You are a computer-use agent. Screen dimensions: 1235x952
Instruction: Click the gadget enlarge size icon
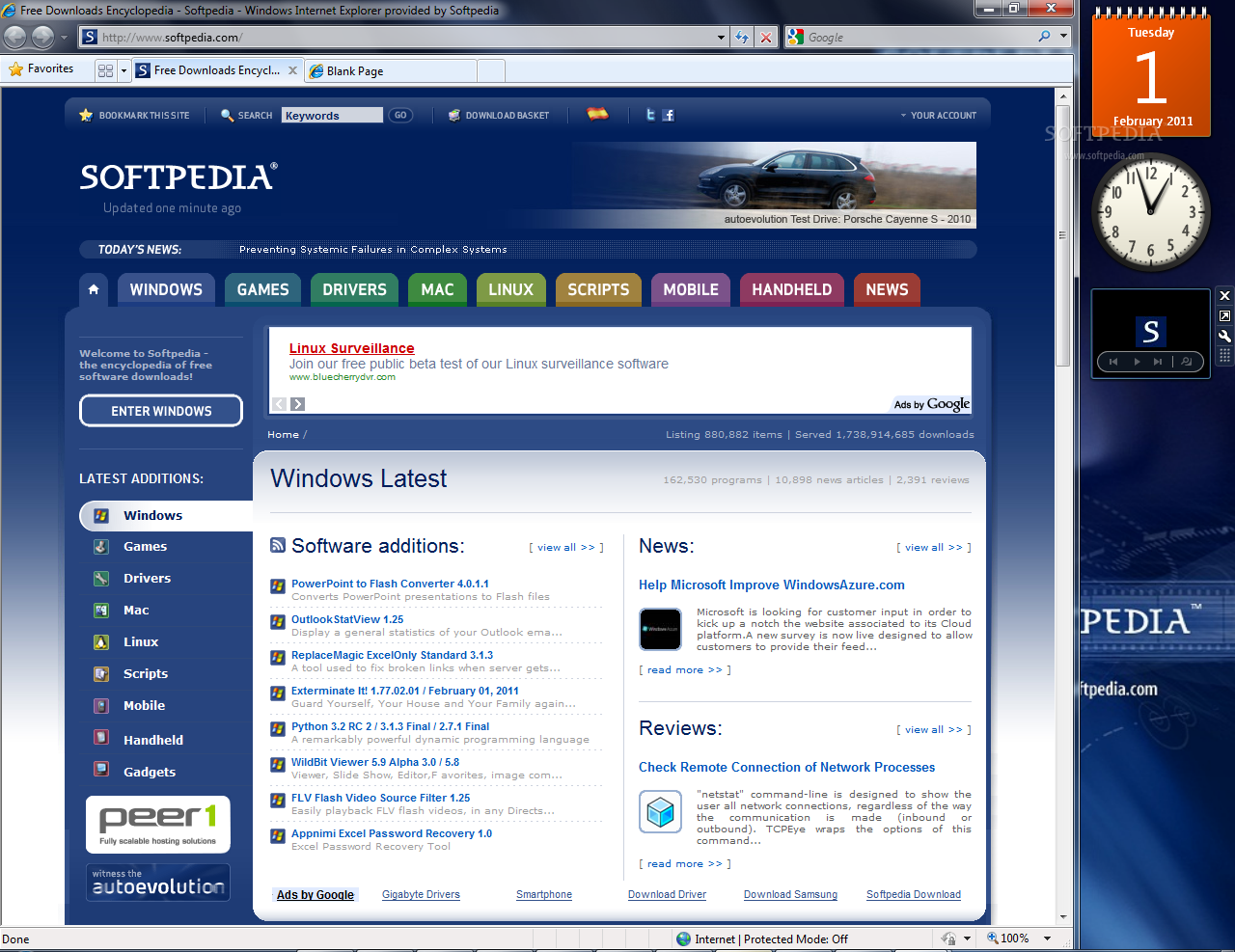pyautogui.click(x=1224, y=315)
